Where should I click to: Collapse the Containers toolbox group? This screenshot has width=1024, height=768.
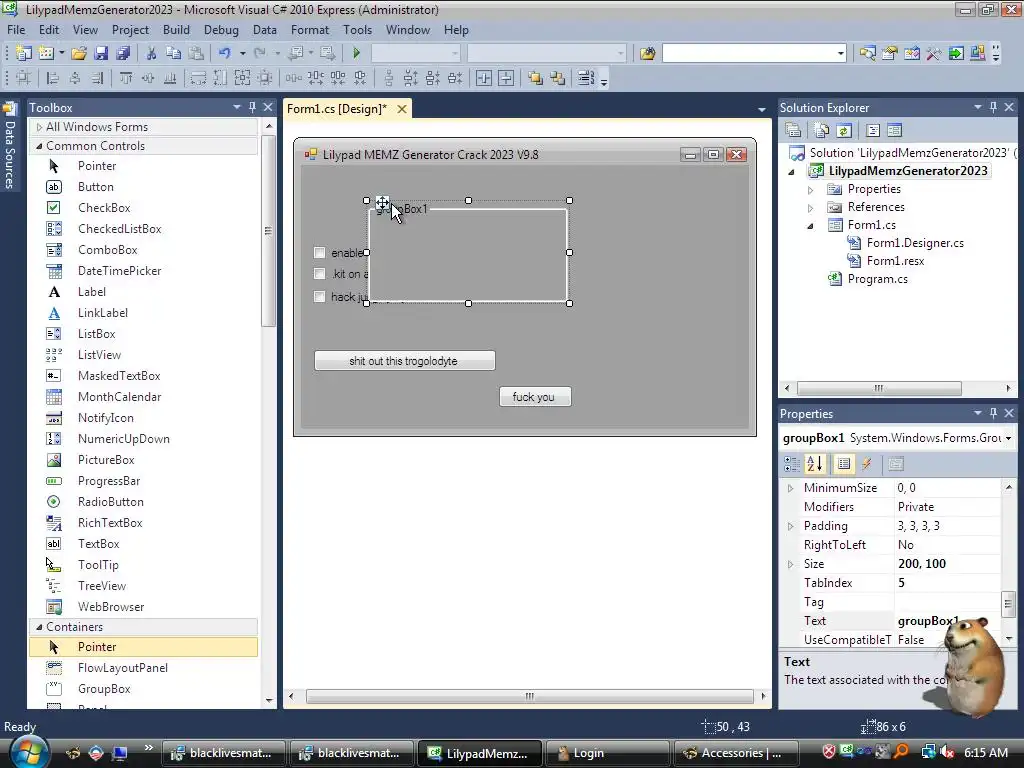click(x=39, y=627)
